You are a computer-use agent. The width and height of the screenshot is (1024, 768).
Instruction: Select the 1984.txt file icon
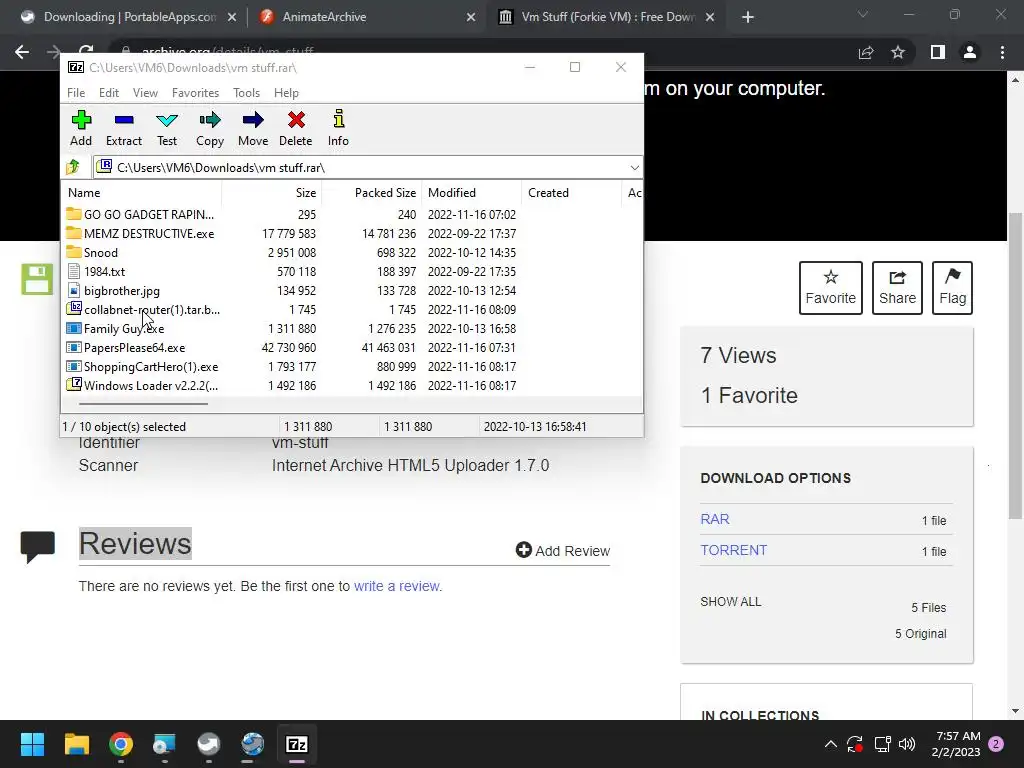click(x=74, y=271)
